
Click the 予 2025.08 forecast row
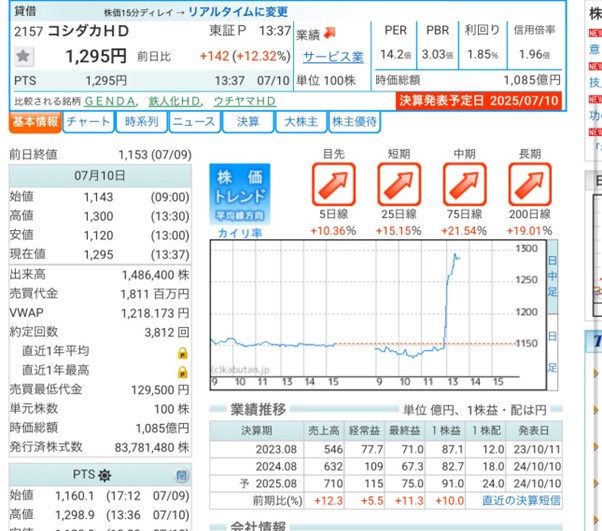[x=386, y=483]
